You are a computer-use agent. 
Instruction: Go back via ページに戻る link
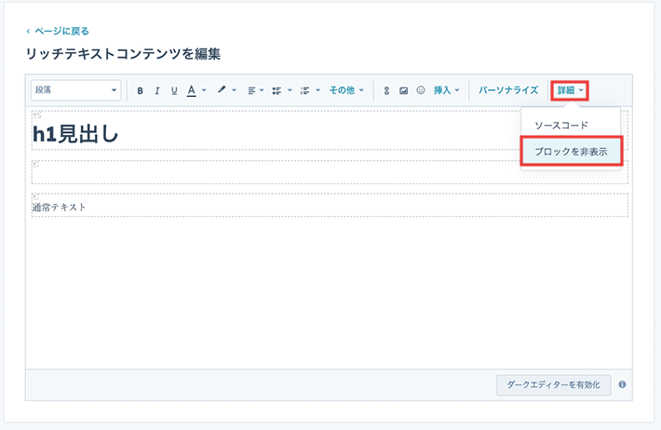58,31
